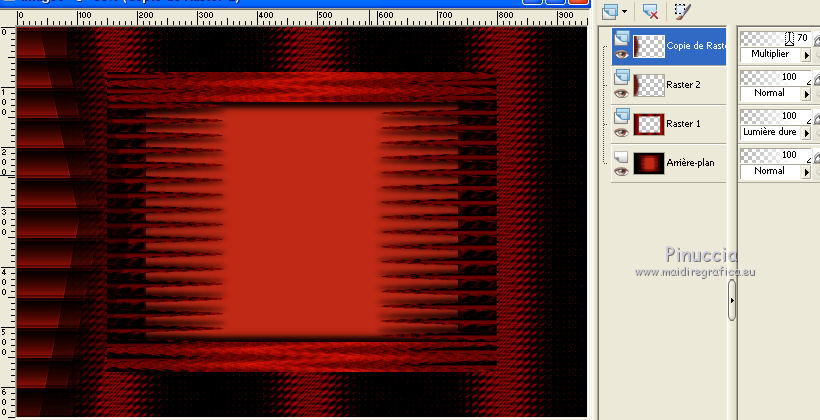820x420 pixels.
Task: Click the link toggle beside Arrière-plan opacity
Action: pos(816,156)
